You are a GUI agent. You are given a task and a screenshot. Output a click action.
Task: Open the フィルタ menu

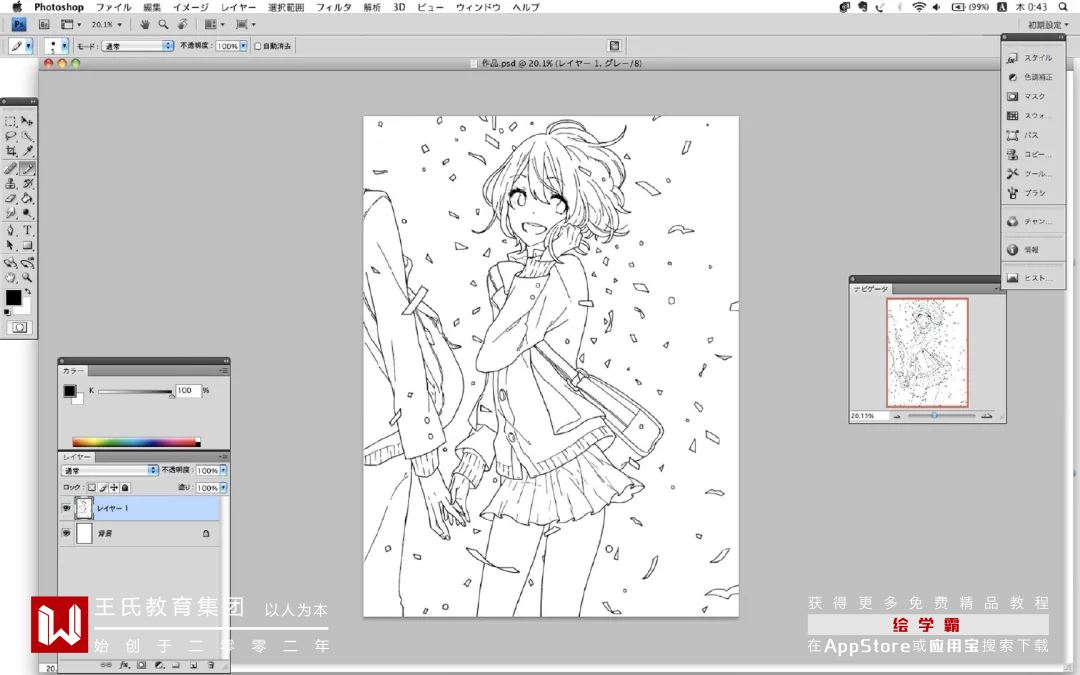[x=333, y=7]
